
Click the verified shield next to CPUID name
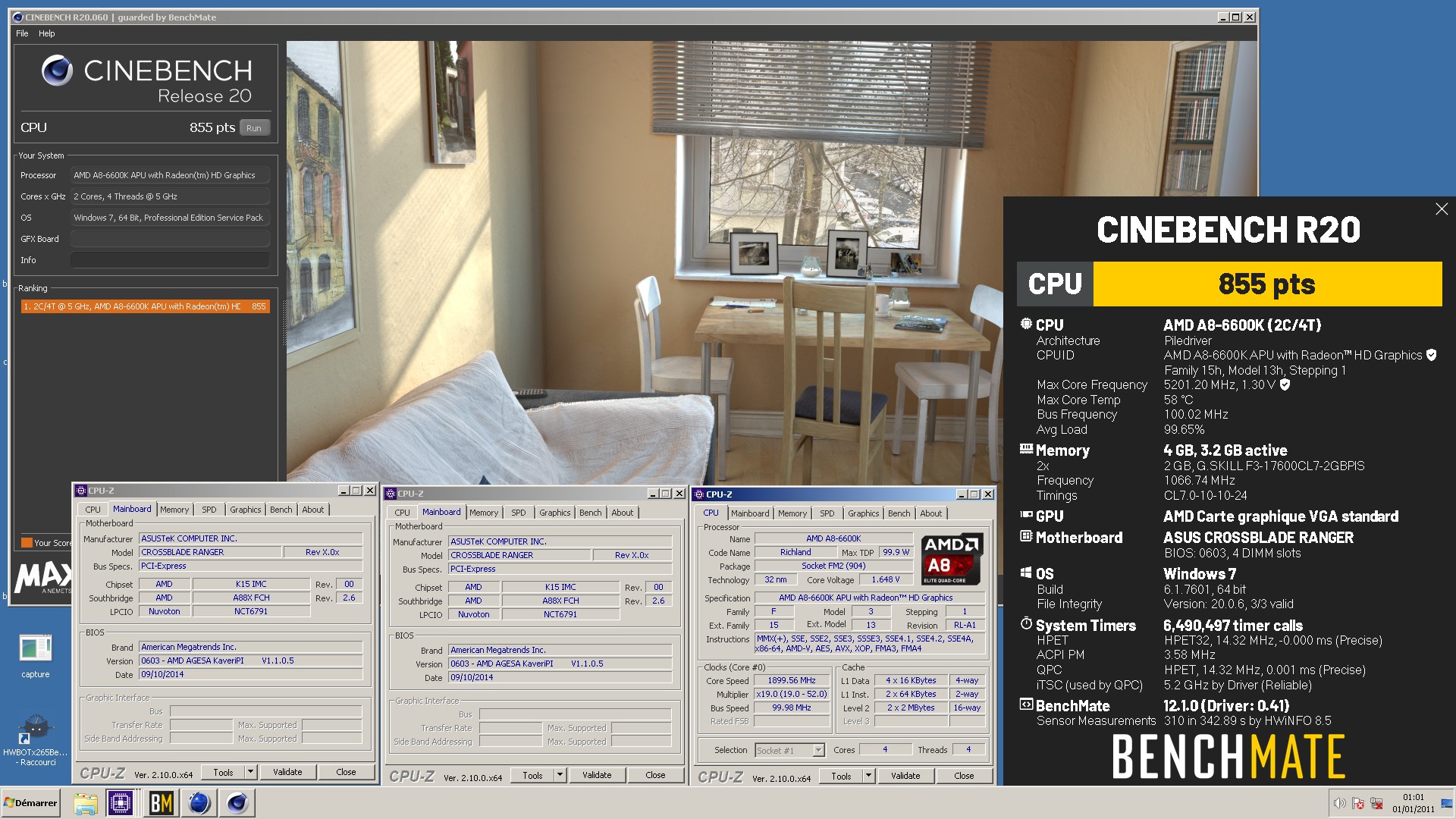(x=1431, y=355)
